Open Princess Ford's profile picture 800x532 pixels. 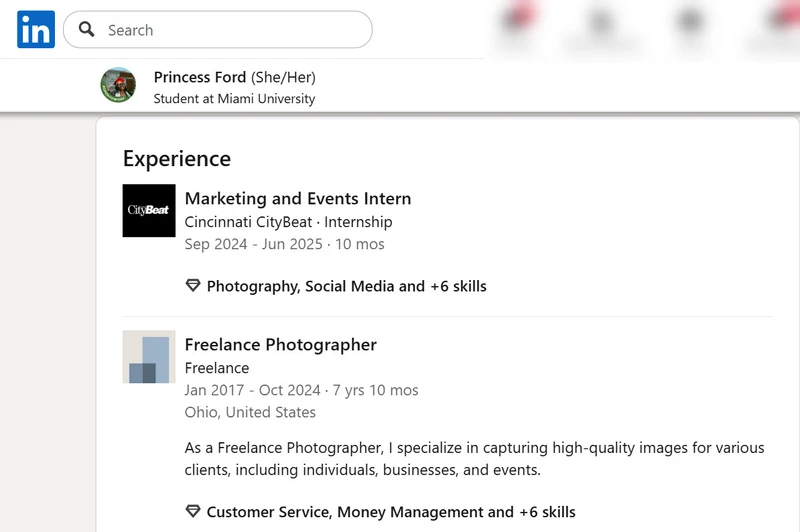[118, 85]
